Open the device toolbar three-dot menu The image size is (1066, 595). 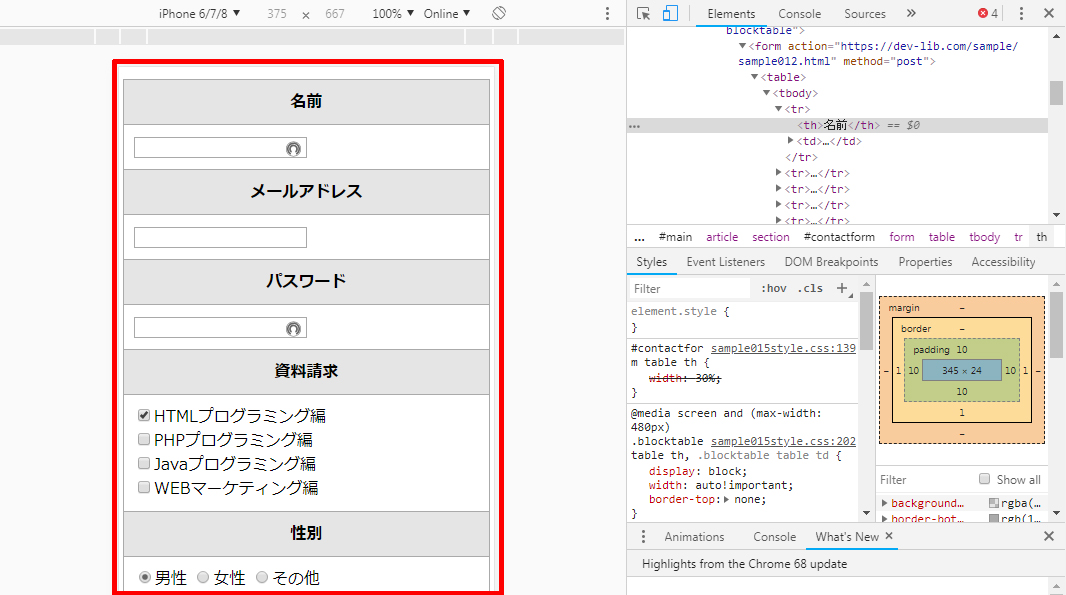[607, 14]
